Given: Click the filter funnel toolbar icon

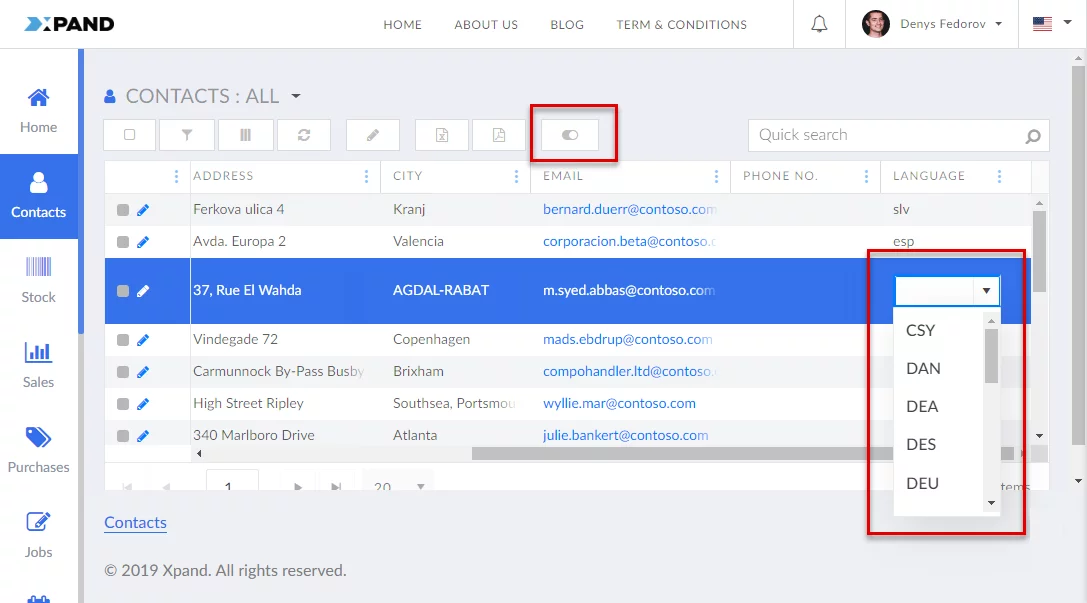Looking at the screenshot, I should pyautogui.click(x=186, y=135).
